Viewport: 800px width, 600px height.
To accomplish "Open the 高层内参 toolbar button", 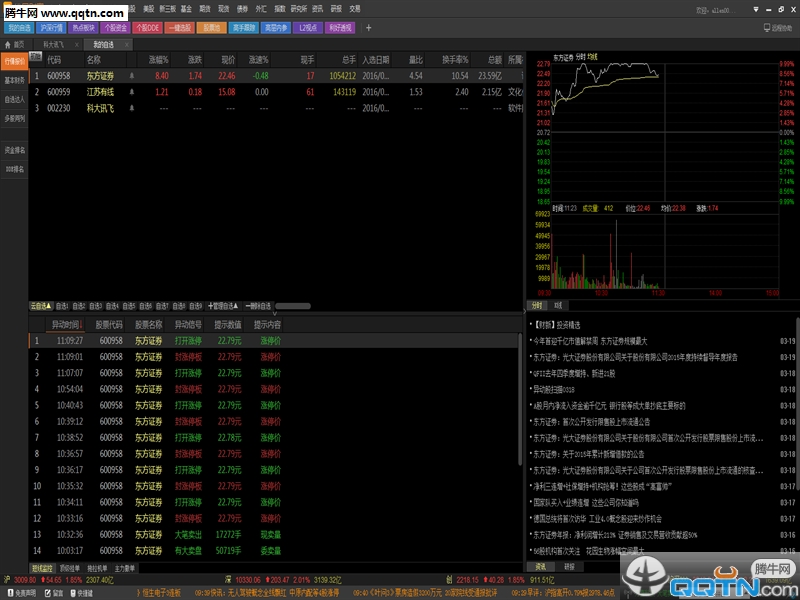I will (x=276, y=28).
